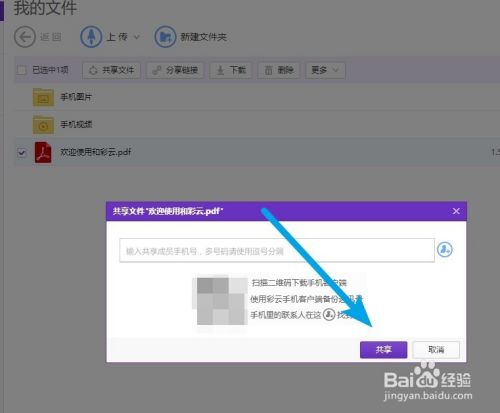Viewport: 500px width, 413px height.
Task: Click the 分享链接 toolbar button
Action: click(175, 70)
